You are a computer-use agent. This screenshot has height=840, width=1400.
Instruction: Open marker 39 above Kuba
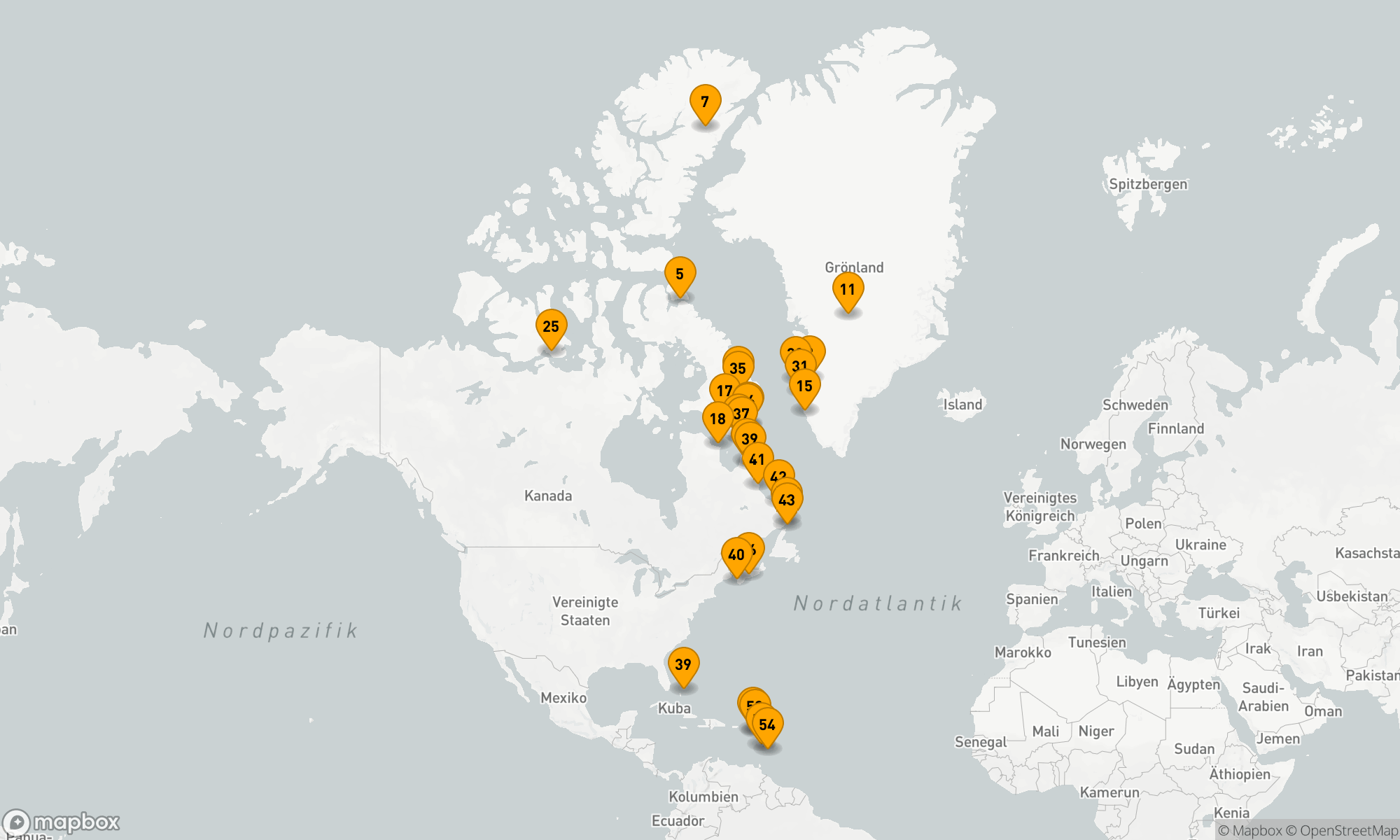point(683,664)
